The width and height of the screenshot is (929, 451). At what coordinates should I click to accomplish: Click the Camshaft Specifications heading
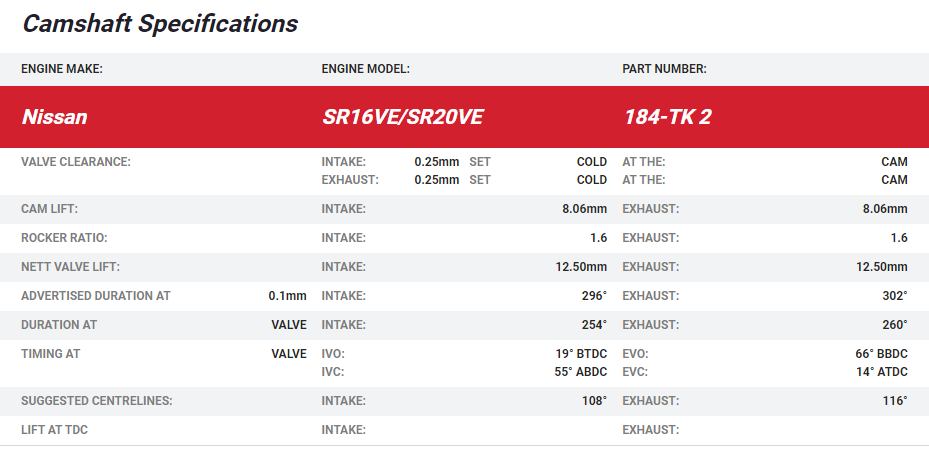click(160, 24)
